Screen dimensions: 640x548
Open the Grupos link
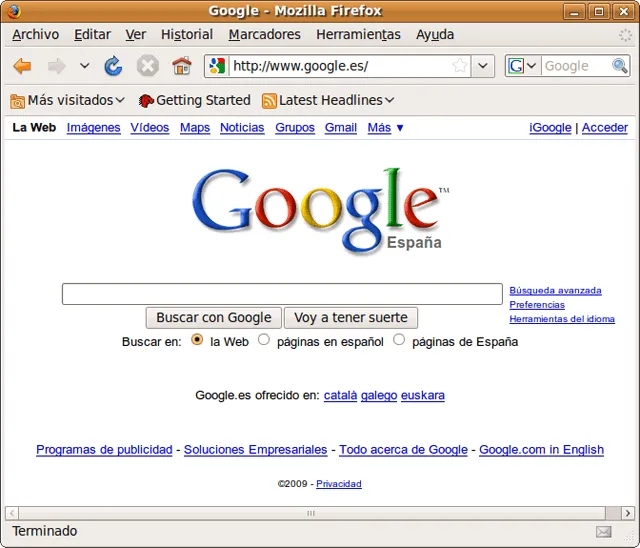point(295,128)
